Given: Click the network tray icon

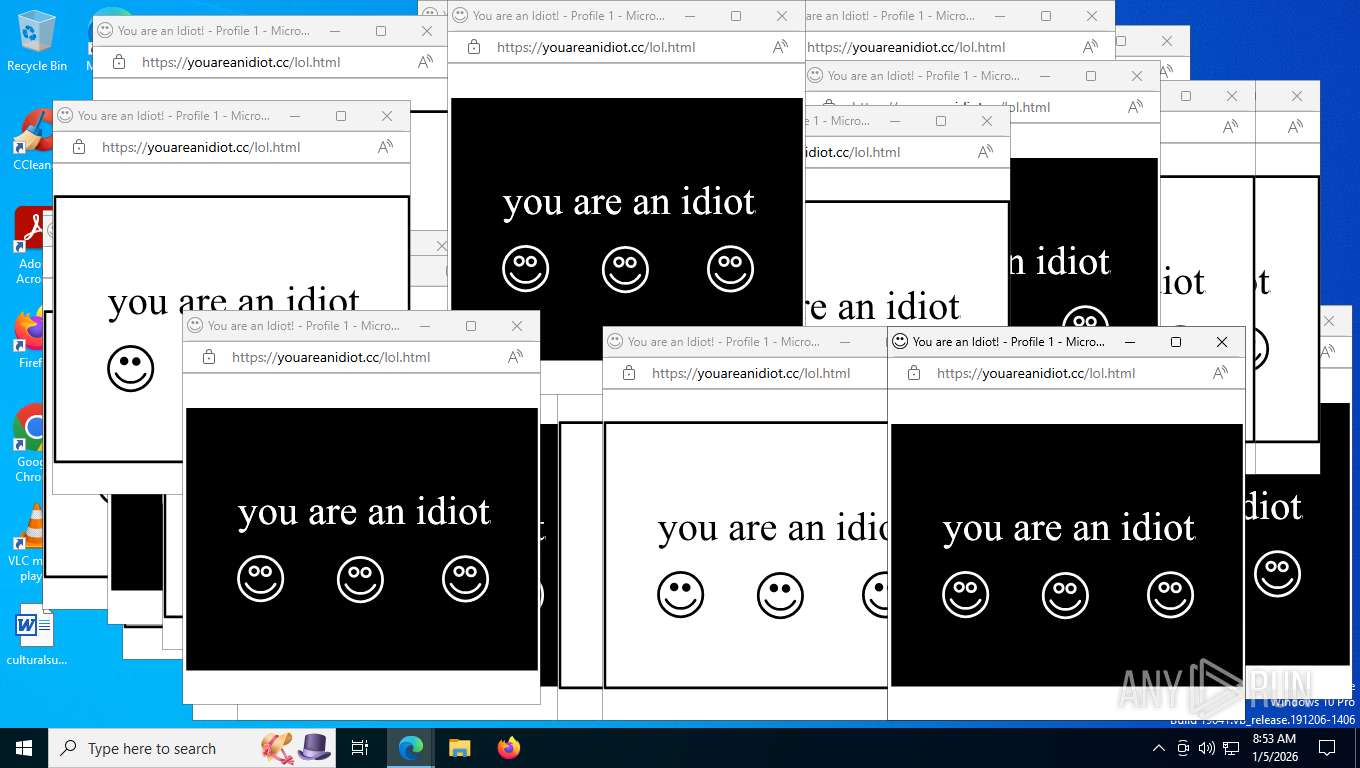Looking at the screenshot, I should 1231,748.
